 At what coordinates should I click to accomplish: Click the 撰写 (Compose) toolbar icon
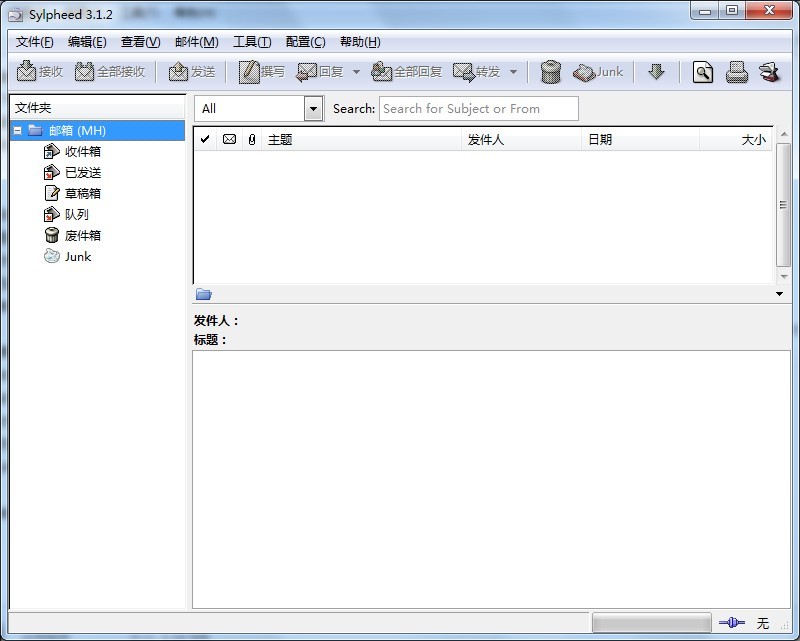pyautogui.click(x=262, y=72)
